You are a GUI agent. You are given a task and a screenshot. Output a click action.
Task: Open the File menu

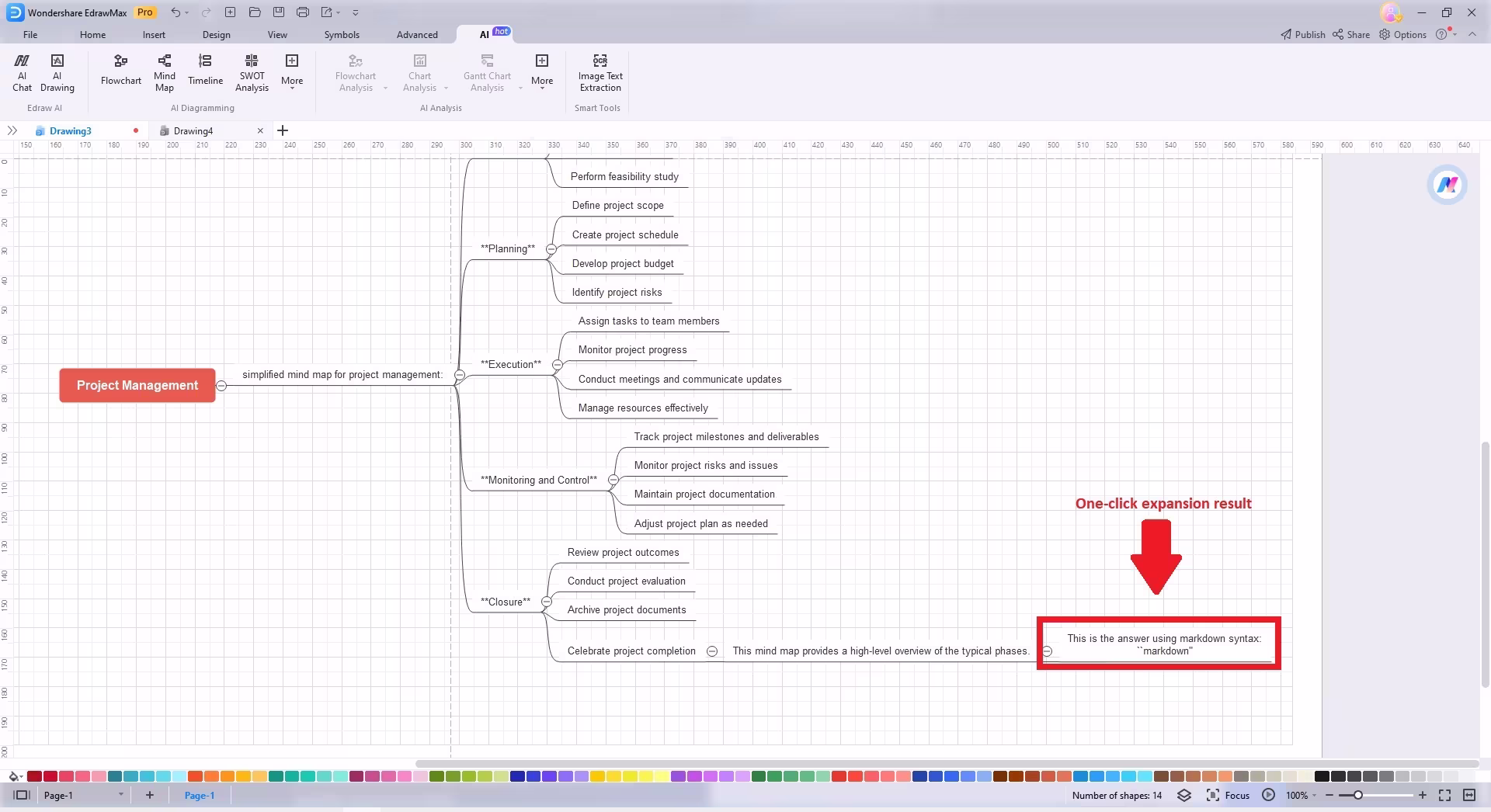[30, 35]
